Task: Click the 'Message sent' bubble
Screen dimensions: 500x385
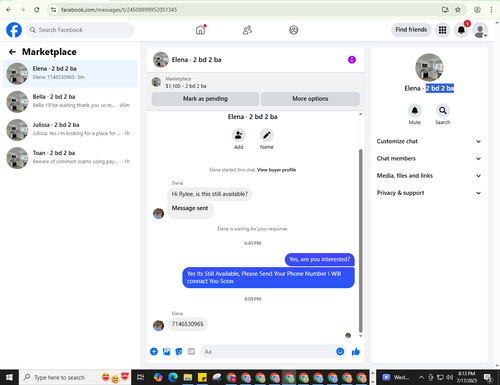Action: (x=190, y=210)
